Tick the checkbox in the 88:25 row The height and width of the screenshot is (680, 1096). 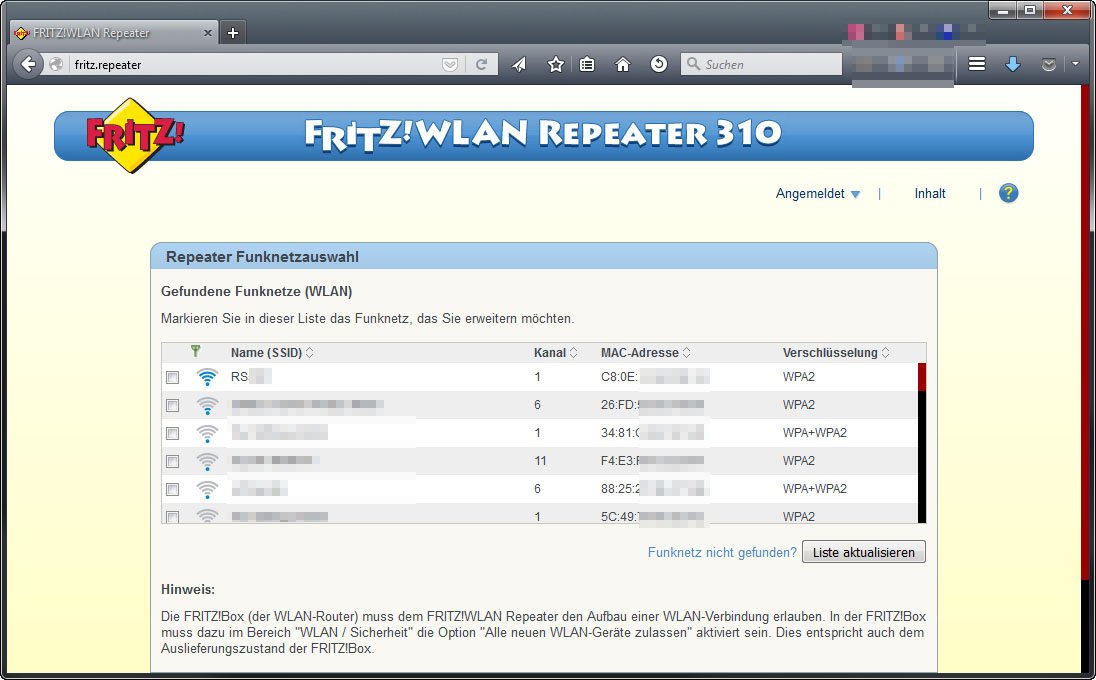pyautogui.click(x=173, y=489)
